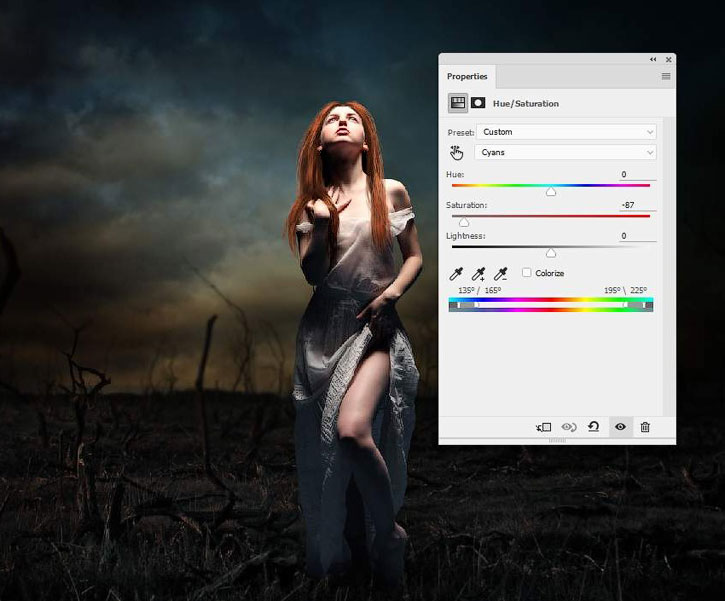
Task: Clip adjustment to layer below
Action: [x=543, y=427]
